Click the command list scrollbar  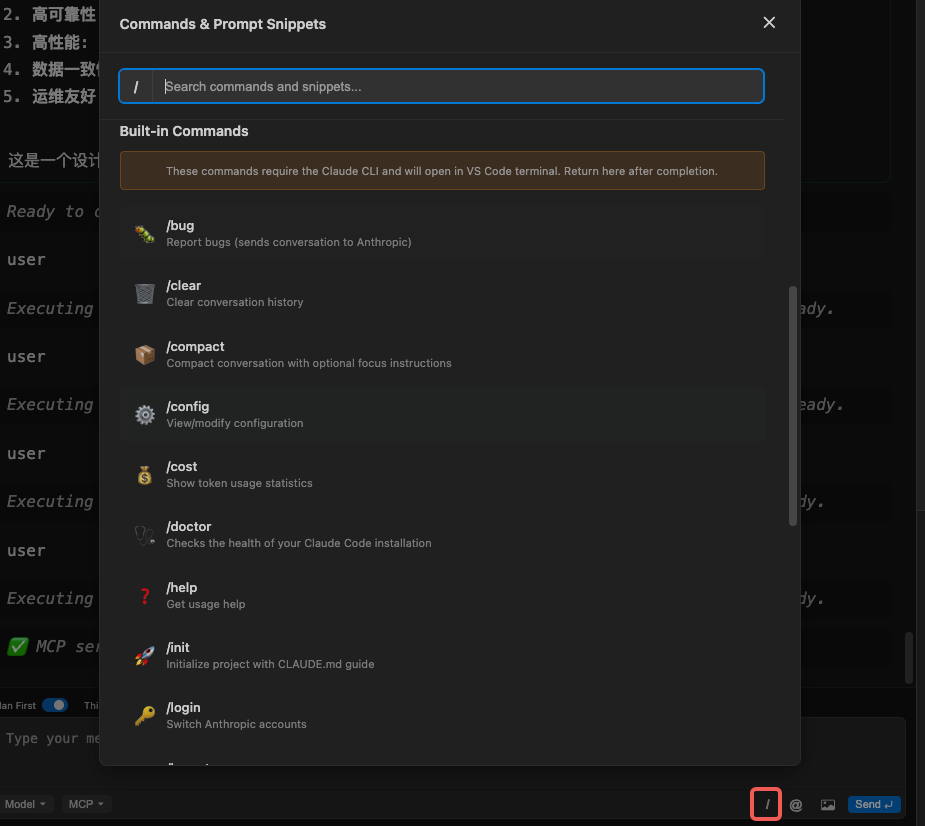tap(793, 405)
